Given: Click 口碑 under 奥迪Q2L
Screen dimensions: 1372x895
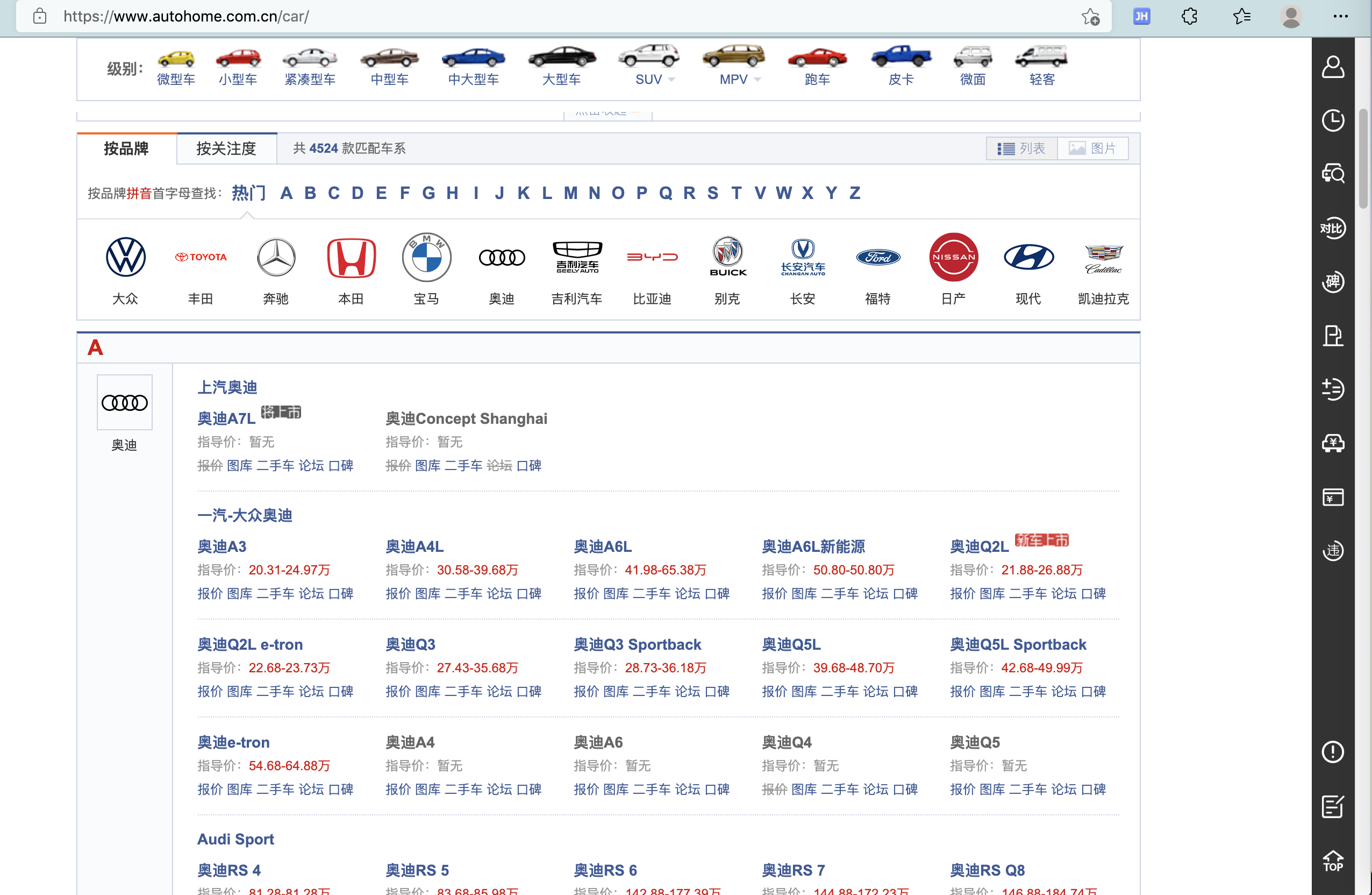Looking at the screenshot, I should click(x=1093, y=593).
